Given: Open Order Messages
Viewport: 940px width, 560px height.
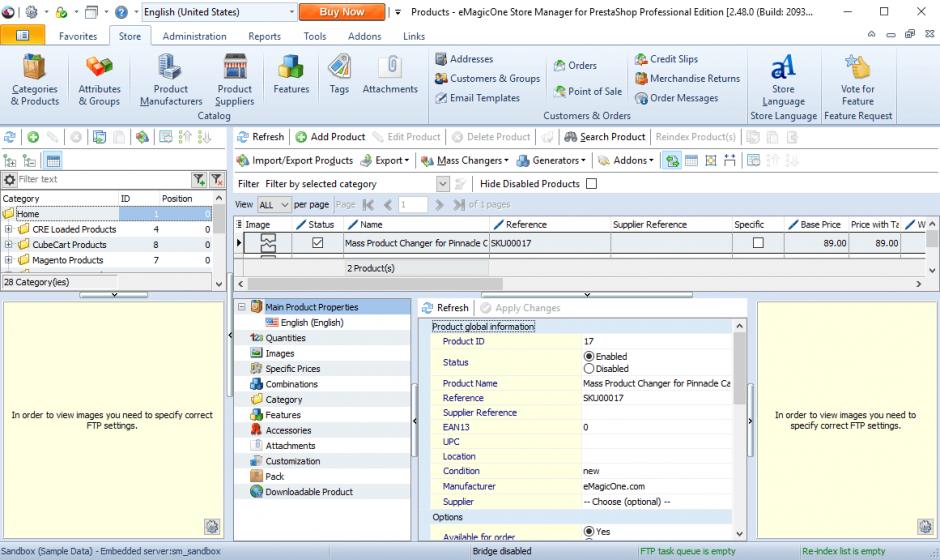Looking at the screenshot, I should (677, 98).
